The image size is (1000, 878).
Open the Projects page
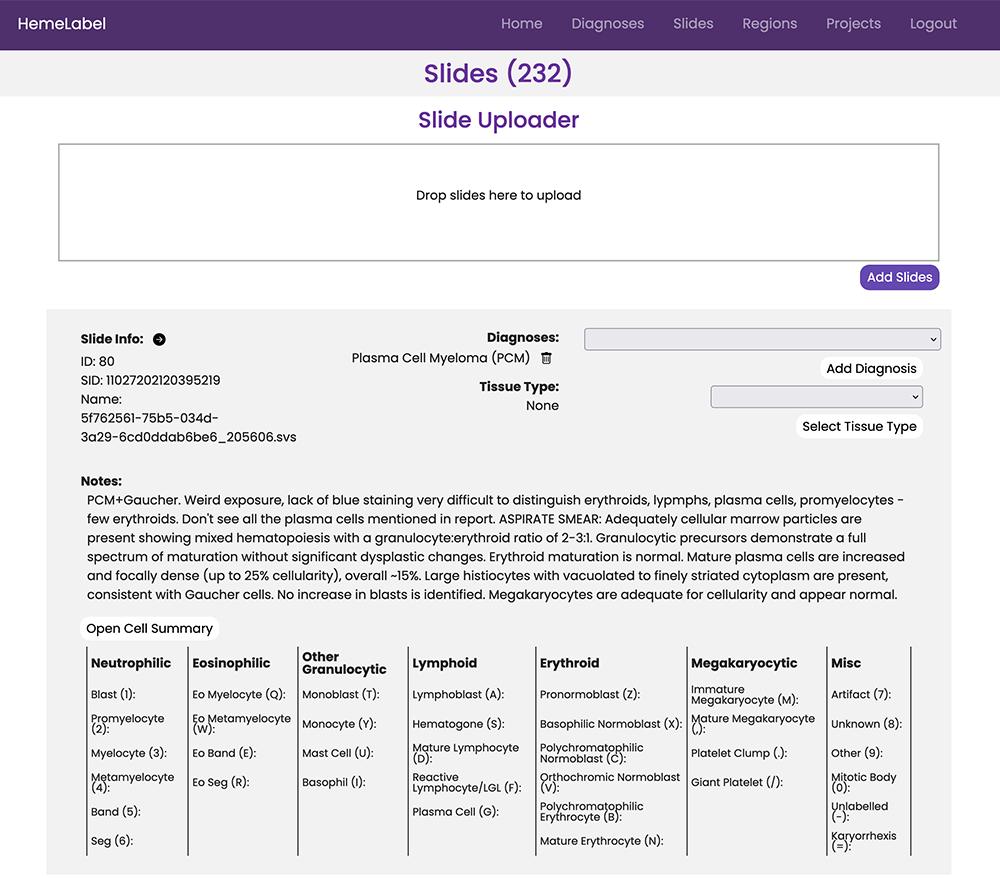(x=853, y=23)
